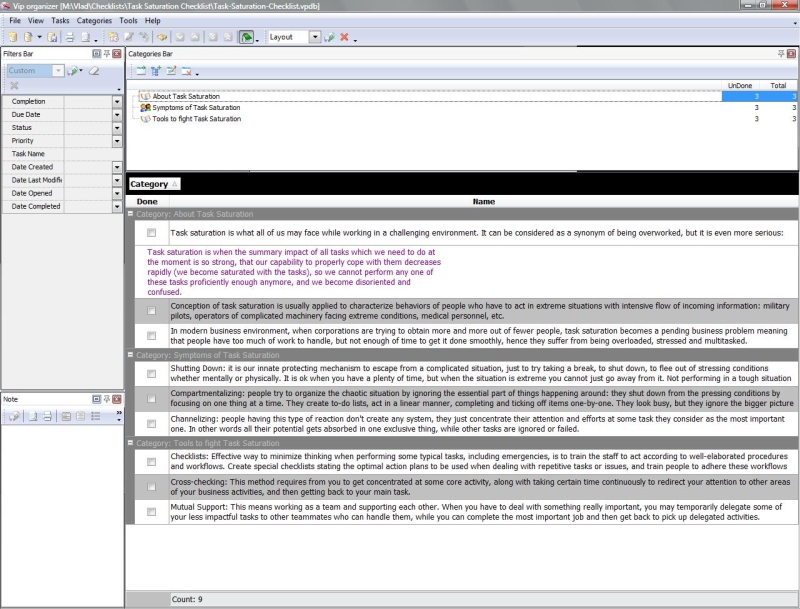Screen dimensions: 800x609
Task: Tick the Checklists task Done checkbox
Action: pyautogui.click(x=151, y=462)
